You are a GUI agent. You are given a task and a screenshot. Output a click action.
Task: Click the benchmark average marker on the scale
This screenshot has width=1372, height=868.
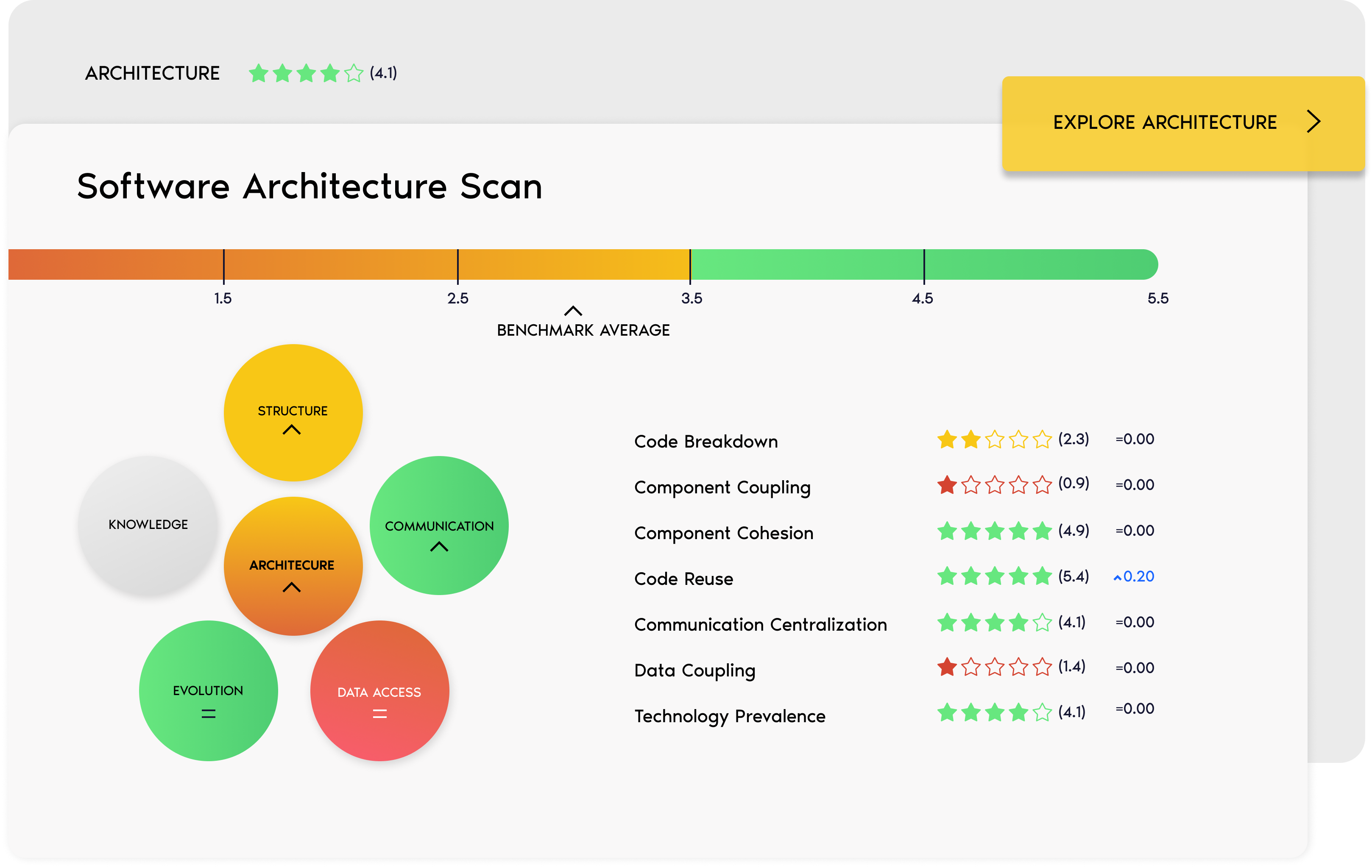[573, 312]
